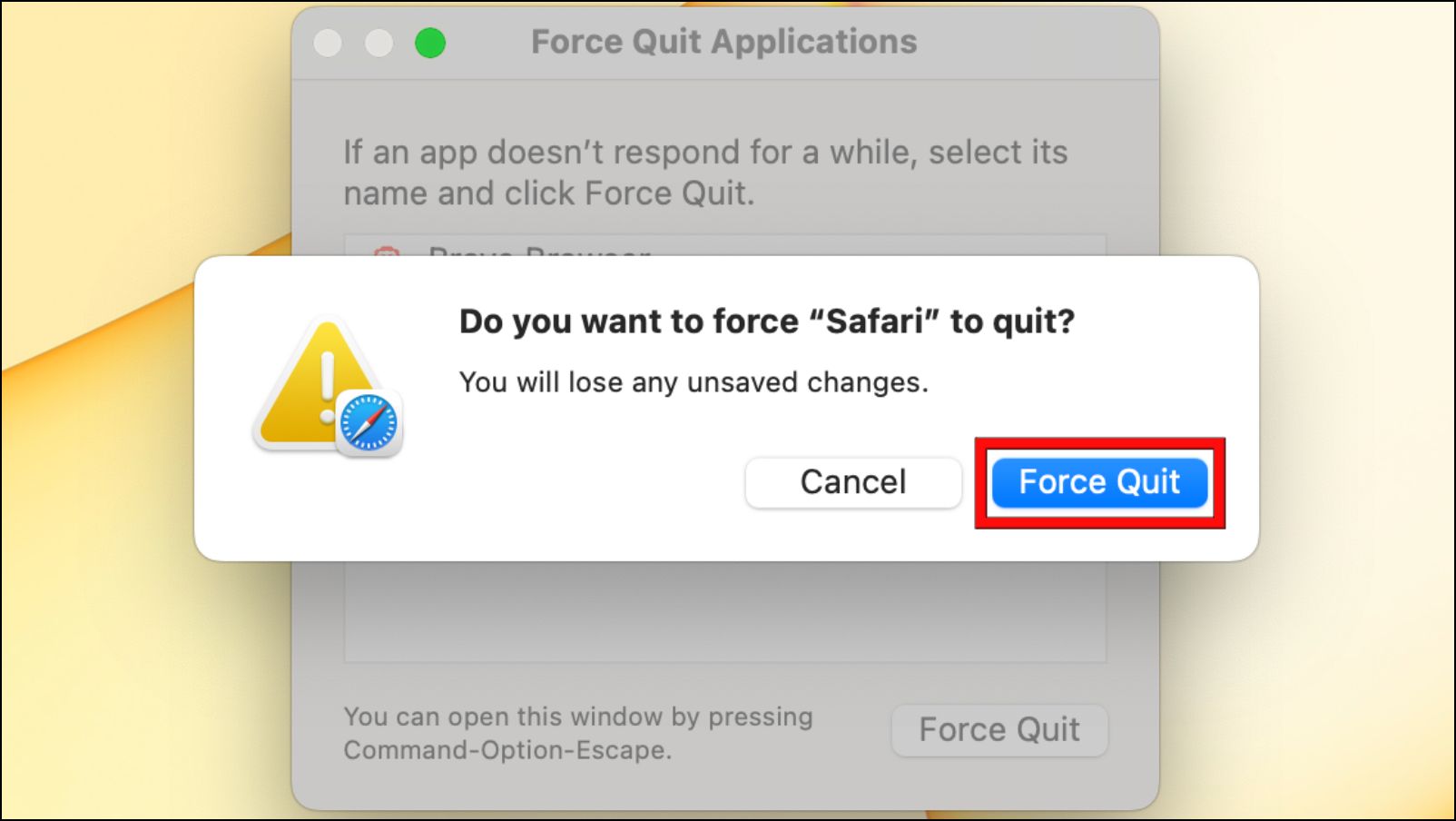The height and width of the screenshot is (821, 1456).
Task: Cancel the Safari force quit dialog
Action: coord(853,482)
